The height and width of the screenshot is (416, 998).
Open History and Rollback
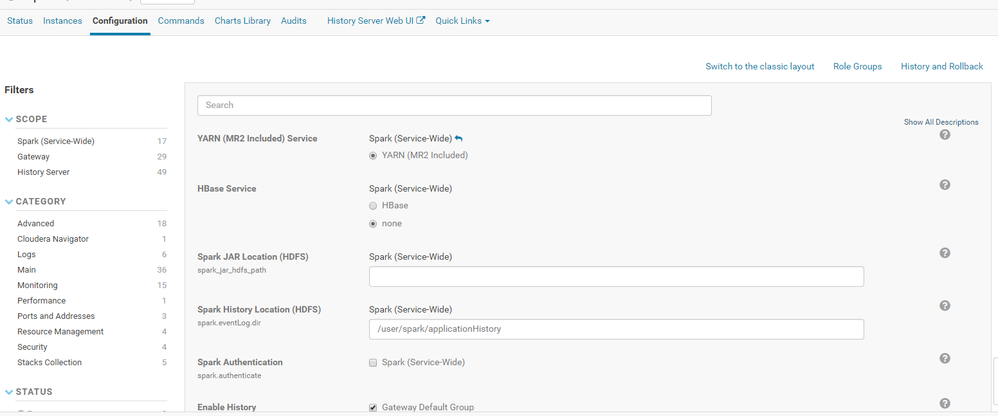(x=942, y=66)
